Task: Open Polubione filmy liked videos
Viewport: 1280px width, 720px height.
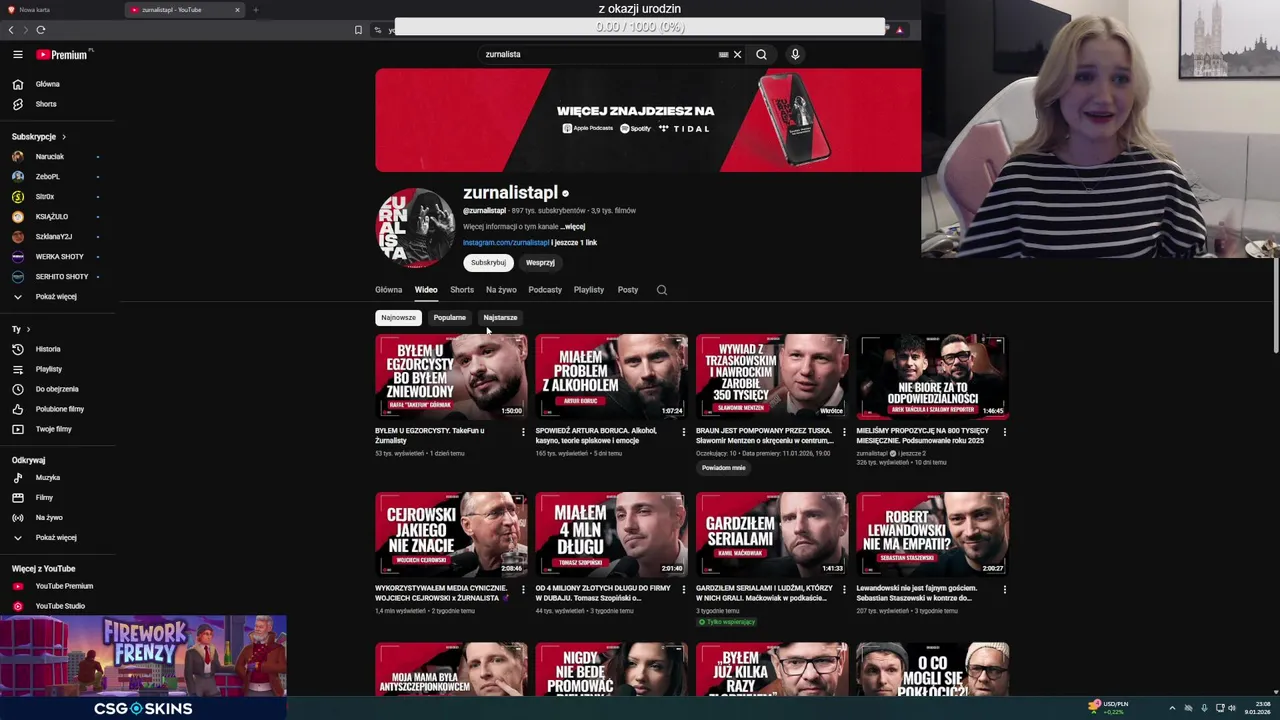Action: click(58, 409)
